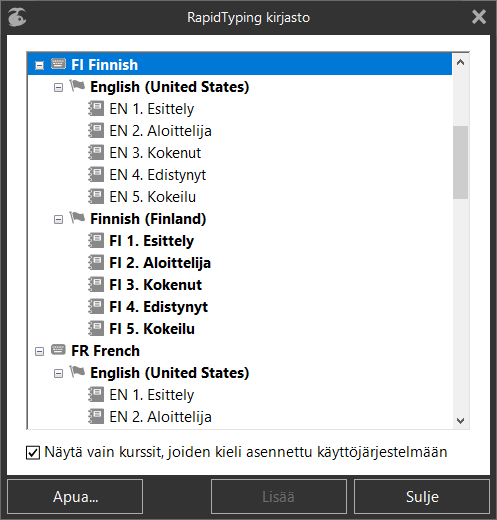Click the flag icon next to Finnish (Finland)
Image resolution: width=497 pixels, height=520 pixels.
(x=77, y=218)
